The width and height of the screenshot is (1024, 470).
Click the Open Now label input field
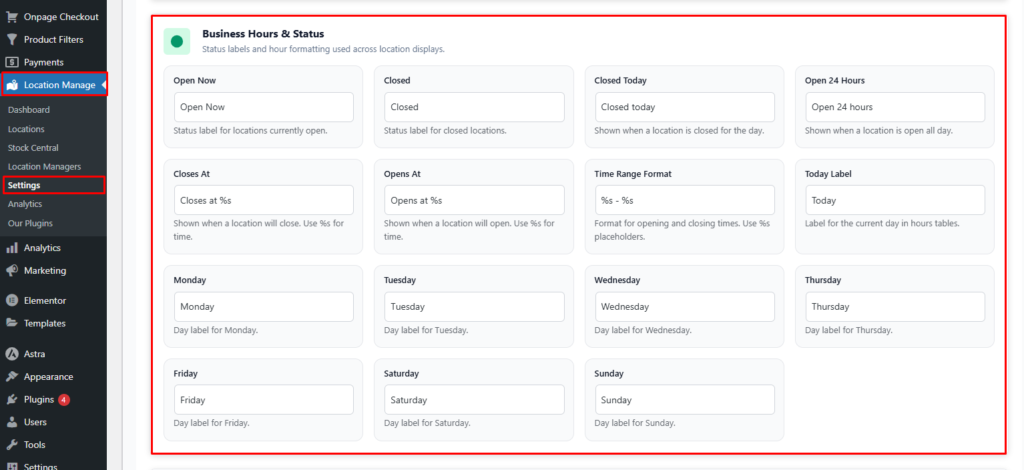point(263,107)
